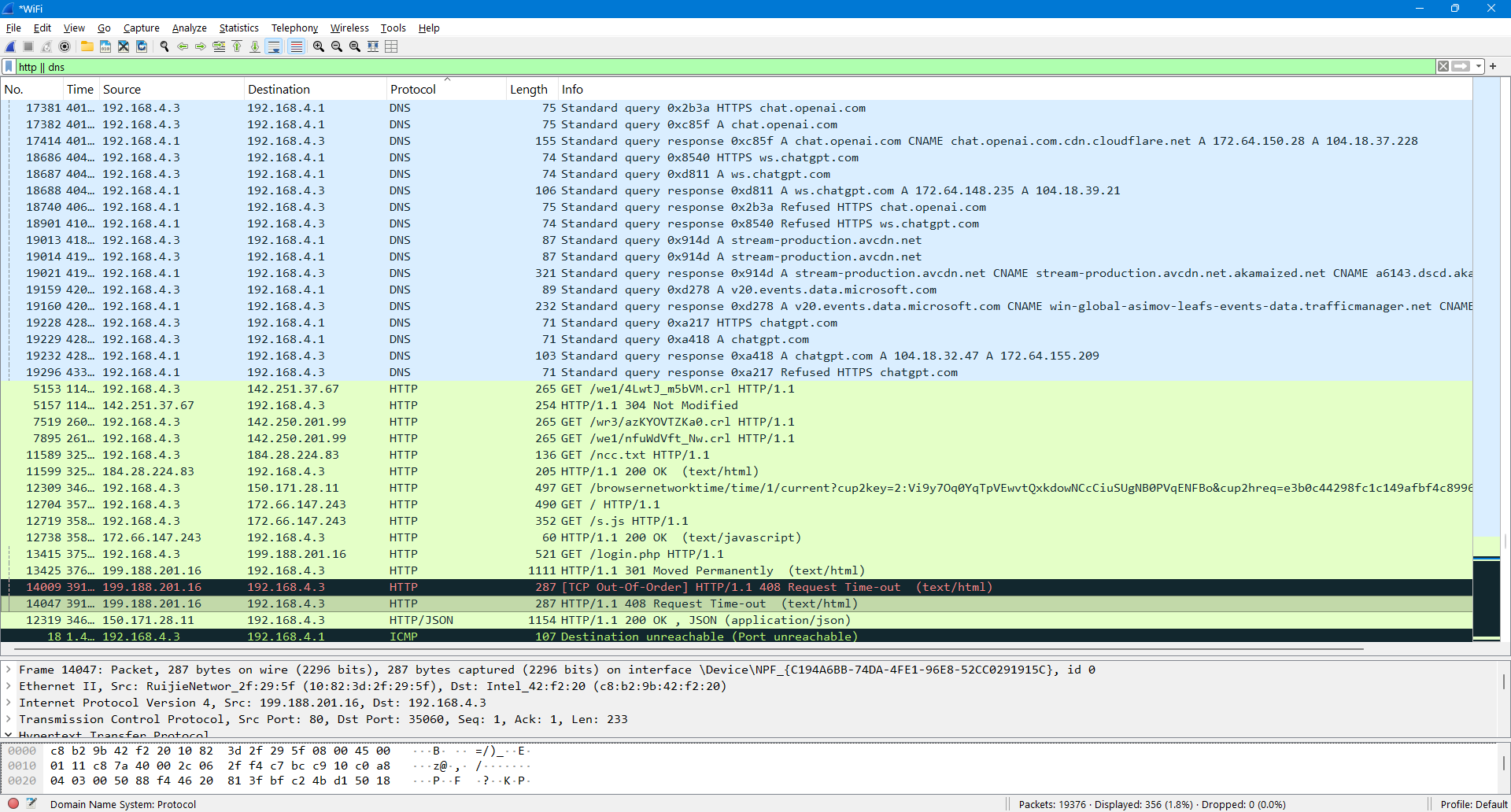Start capturing packets with the shark fin icon
1511x812 pixels.
click(11, 46)
